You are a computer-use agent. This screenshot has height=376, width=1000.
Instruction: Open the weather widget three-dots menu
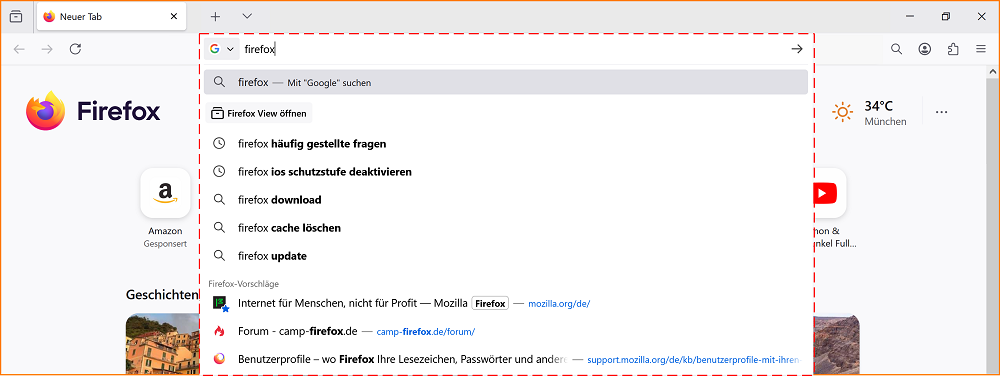pos(941,112)
